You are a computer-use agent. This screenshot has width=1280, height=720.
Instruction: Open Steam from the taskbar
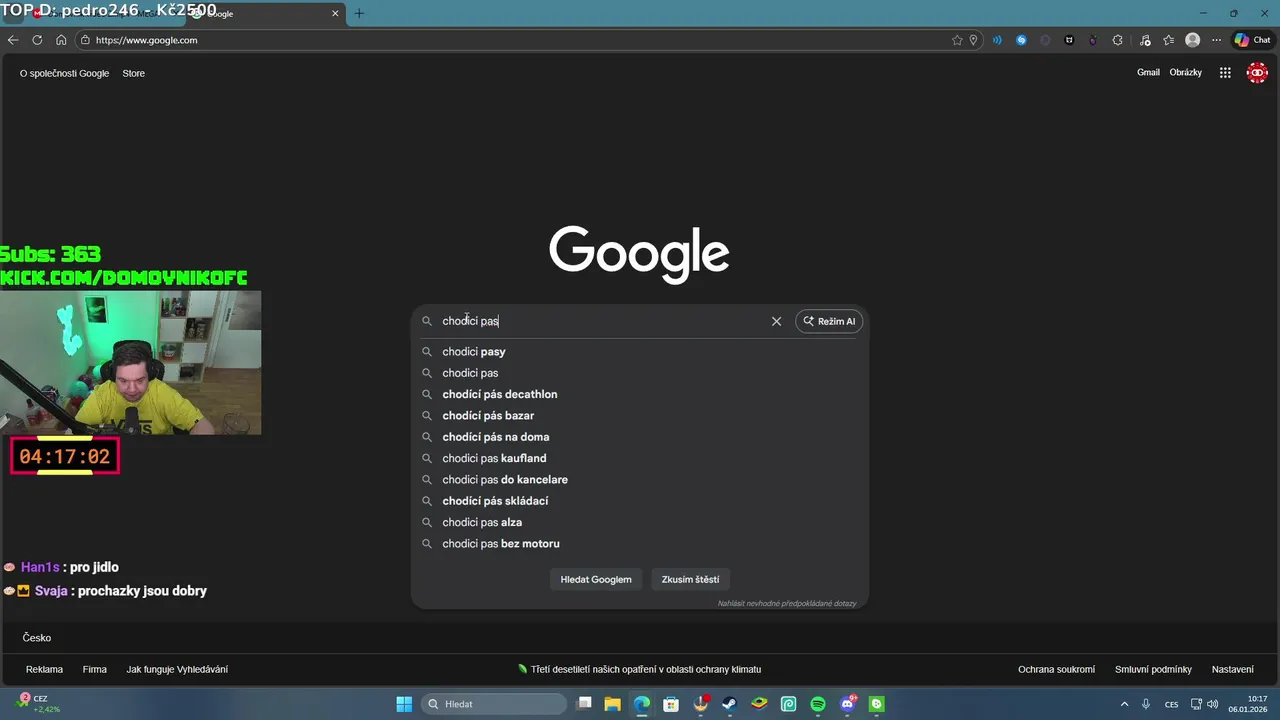(729, 704)
